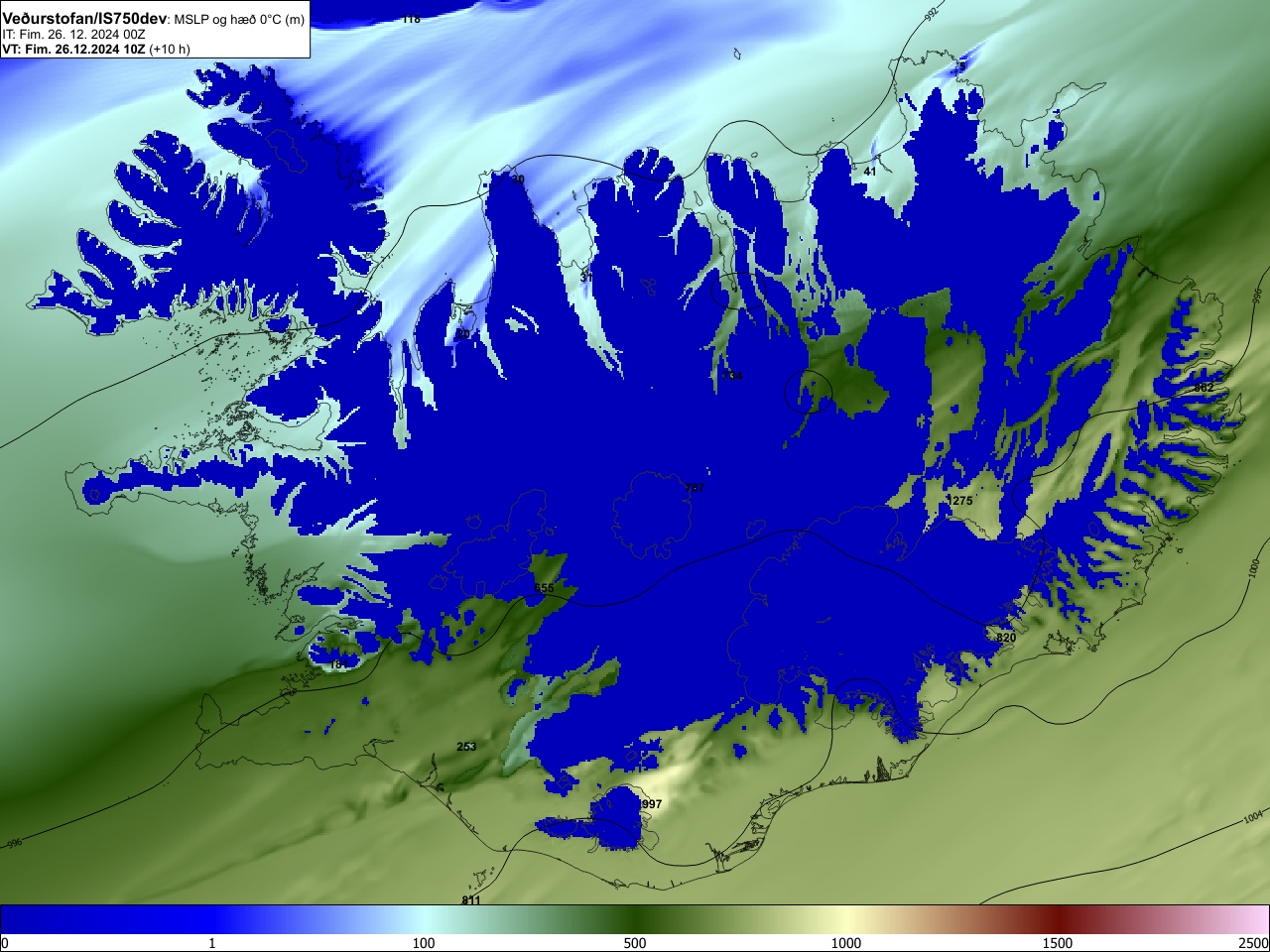Screen dimensions: 1270x952
Task: Click the colorbar tick label 2500
Action: click(1253, 943)
